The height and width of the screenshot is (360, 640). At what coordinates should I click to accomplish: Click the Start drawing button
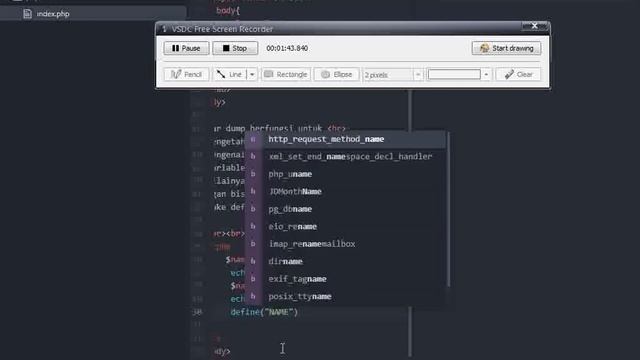506,48
